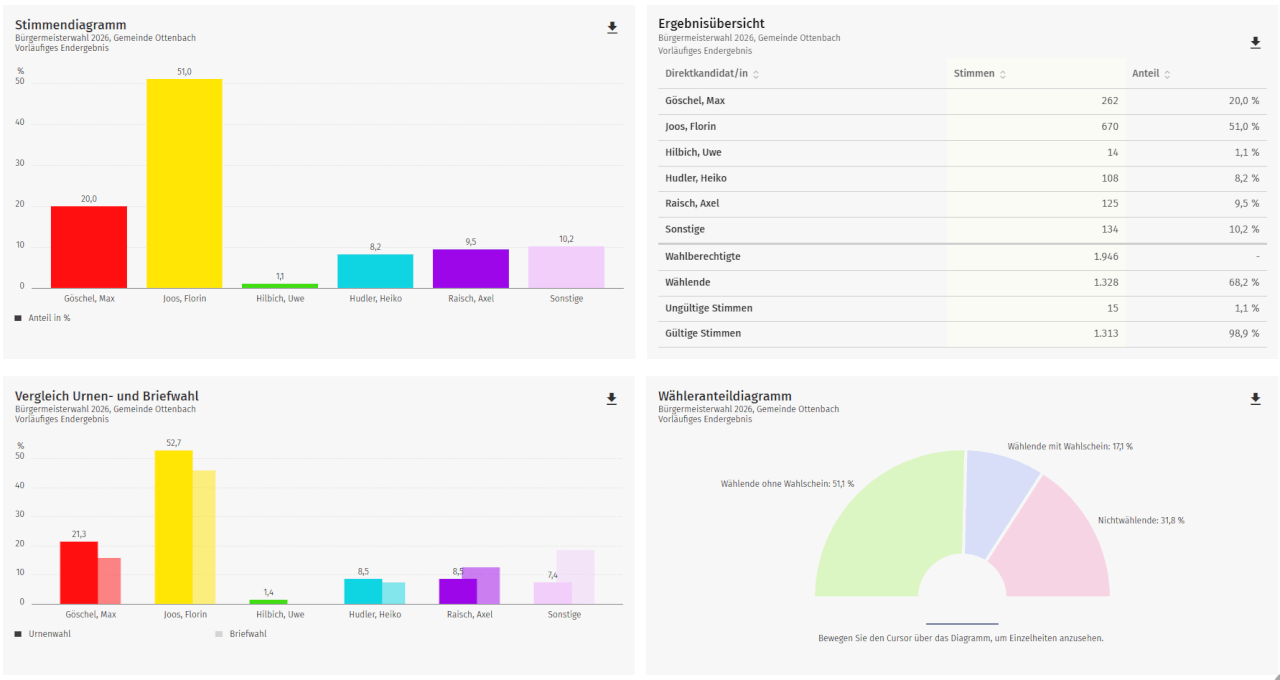Sort table by Stimmen column
This screenshot has width=1280, height=680.
(x=980, y=74)
